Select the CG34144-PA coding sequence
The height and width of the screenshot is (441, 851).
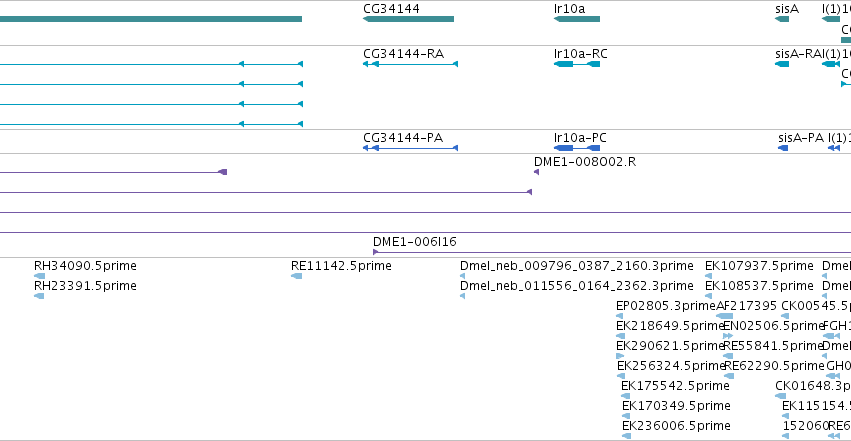(x=410, y=148)
